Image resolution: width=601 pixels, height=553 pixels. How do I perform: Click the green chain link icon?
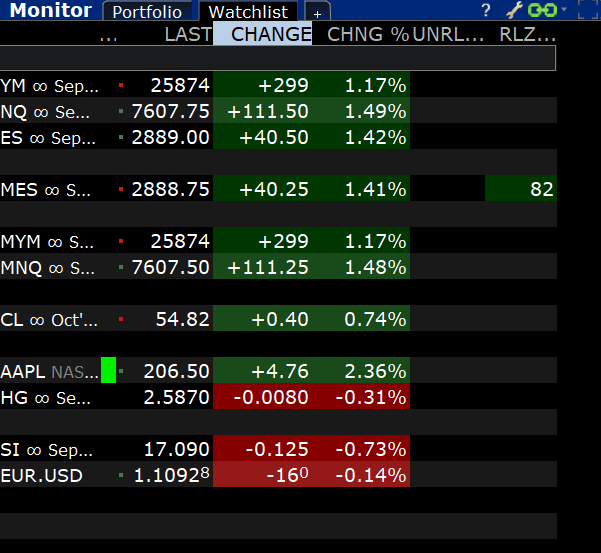tap(542, 10)
